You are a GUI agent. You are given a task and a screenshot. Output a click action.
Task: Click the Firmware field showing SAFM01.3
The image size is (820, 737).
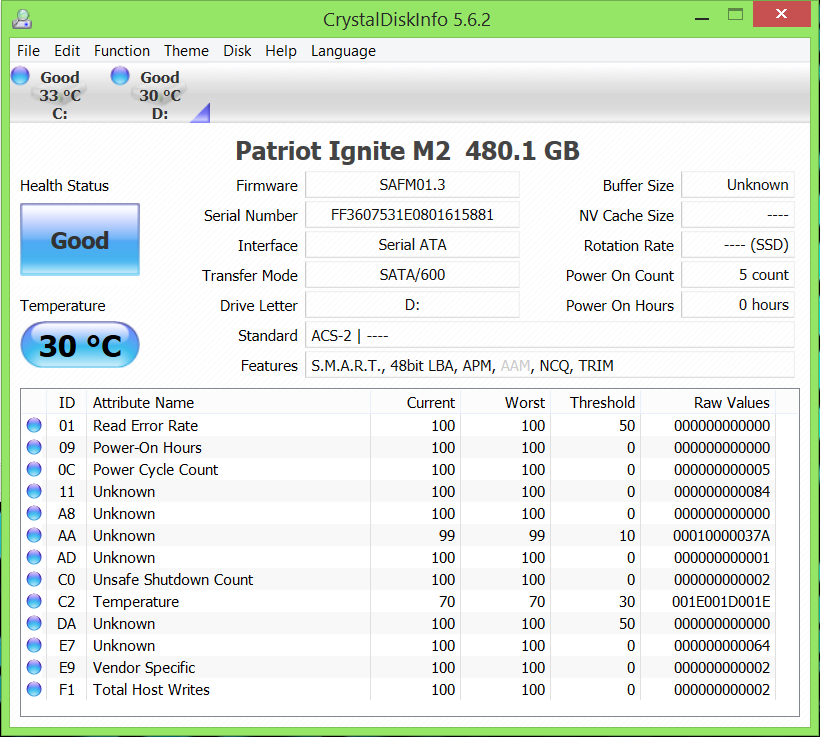pos(412,185)
